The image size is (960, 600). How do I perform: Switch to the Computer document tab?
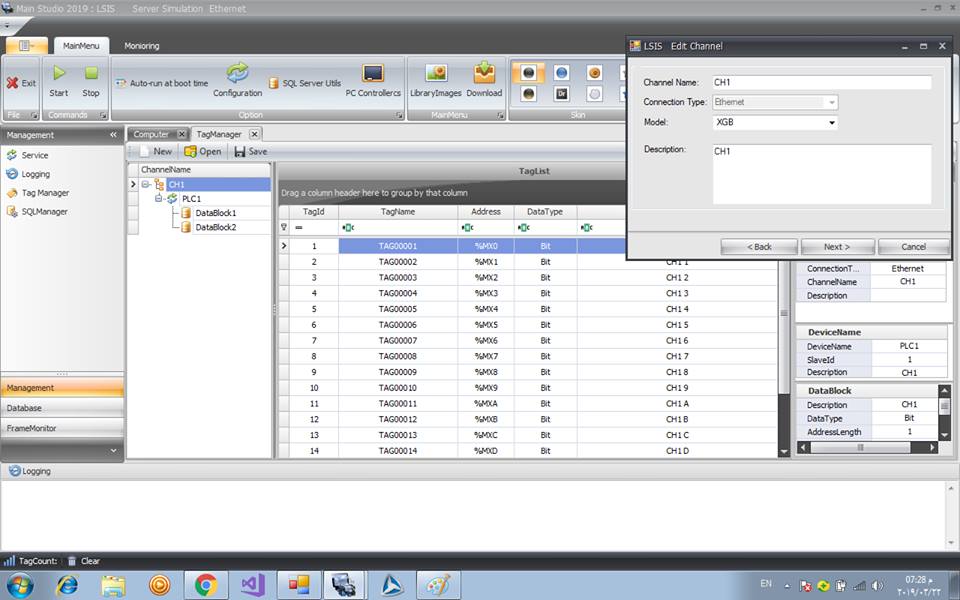[151, 134]
